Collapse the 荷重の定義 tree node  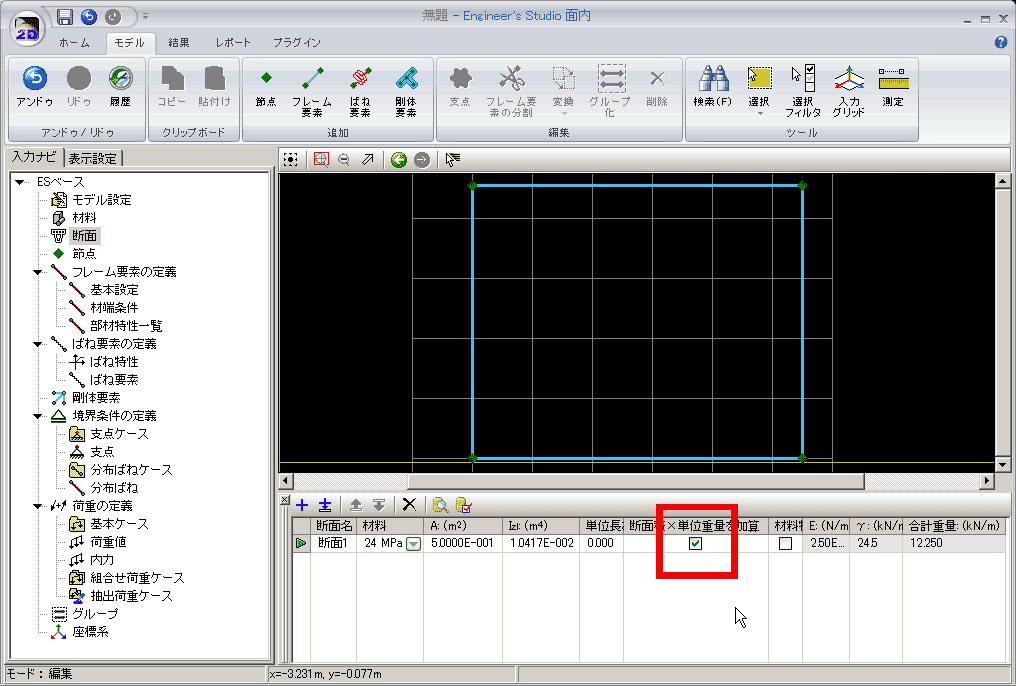point(38,506)
